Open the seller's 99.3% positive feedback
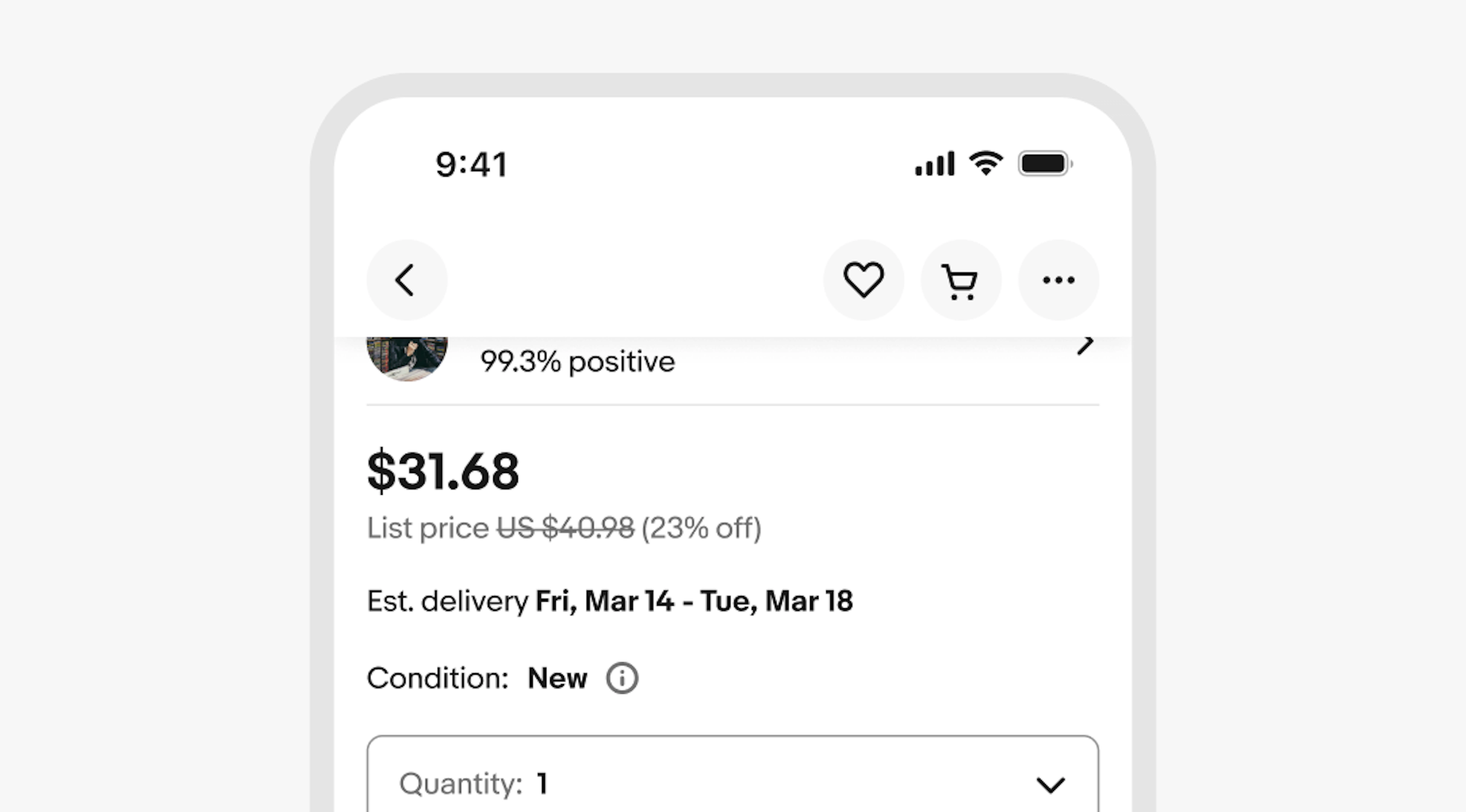Image resolution: width=1466 pixels, height=812 pixels. click(x=577, y=361)
